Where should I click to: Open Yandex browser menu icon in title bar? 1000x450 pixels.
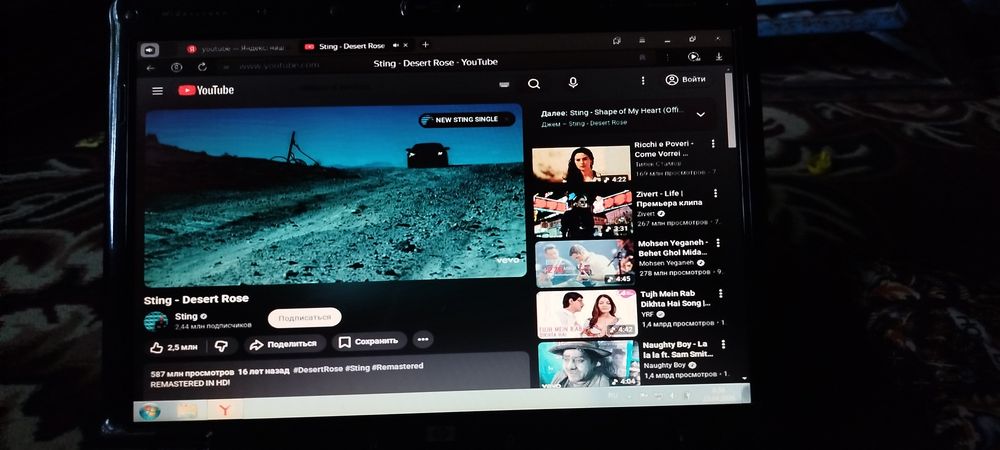tap(643, 40)
